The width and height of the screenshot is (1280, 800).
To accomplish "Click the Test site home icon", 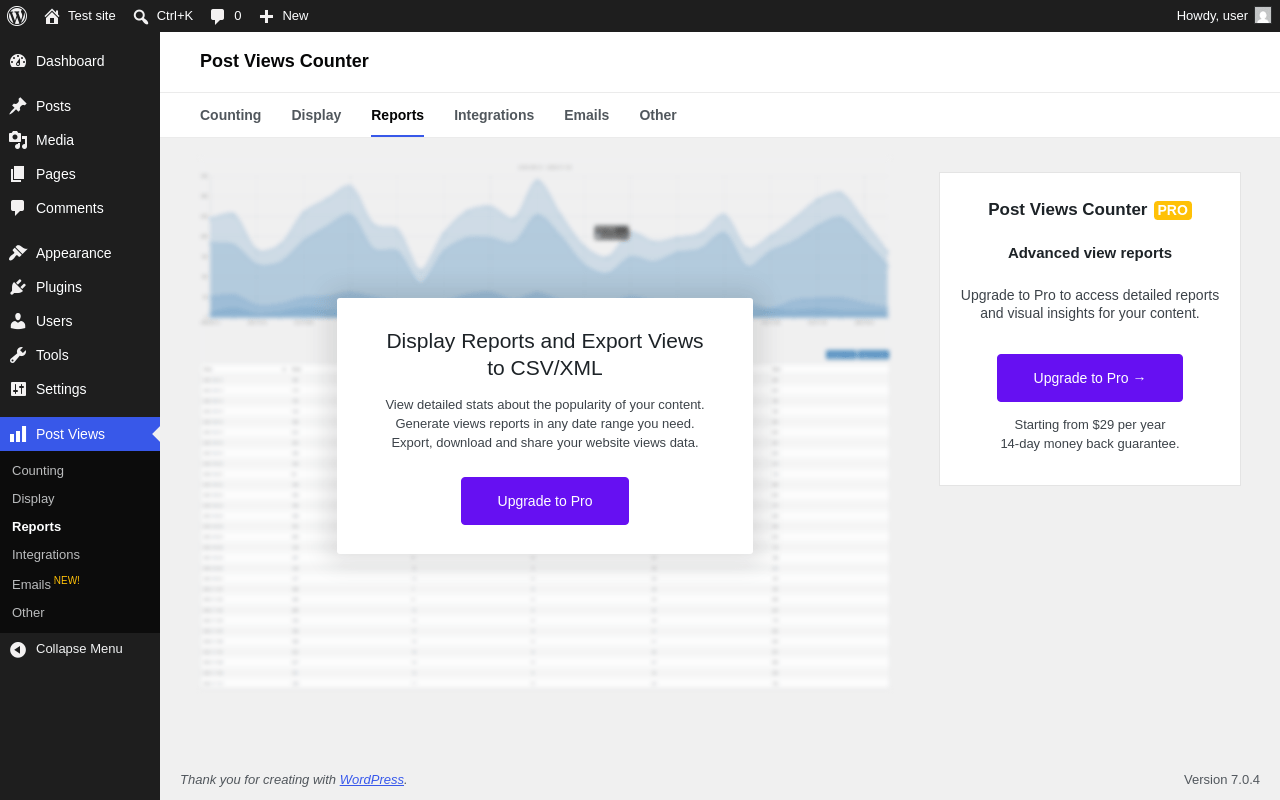I will 52,16.
